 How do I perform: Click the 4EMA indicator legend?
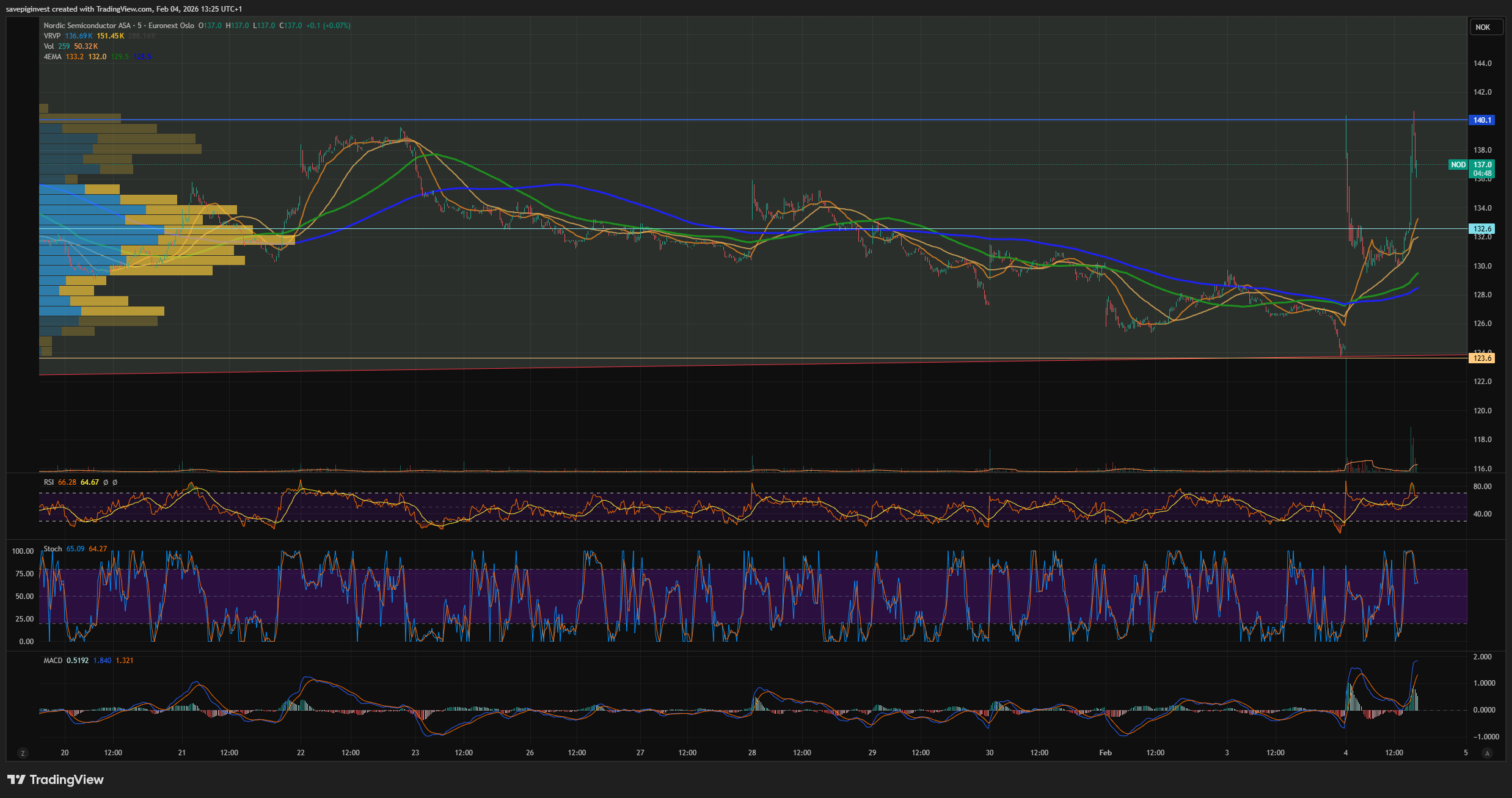(x=52, y=57)
